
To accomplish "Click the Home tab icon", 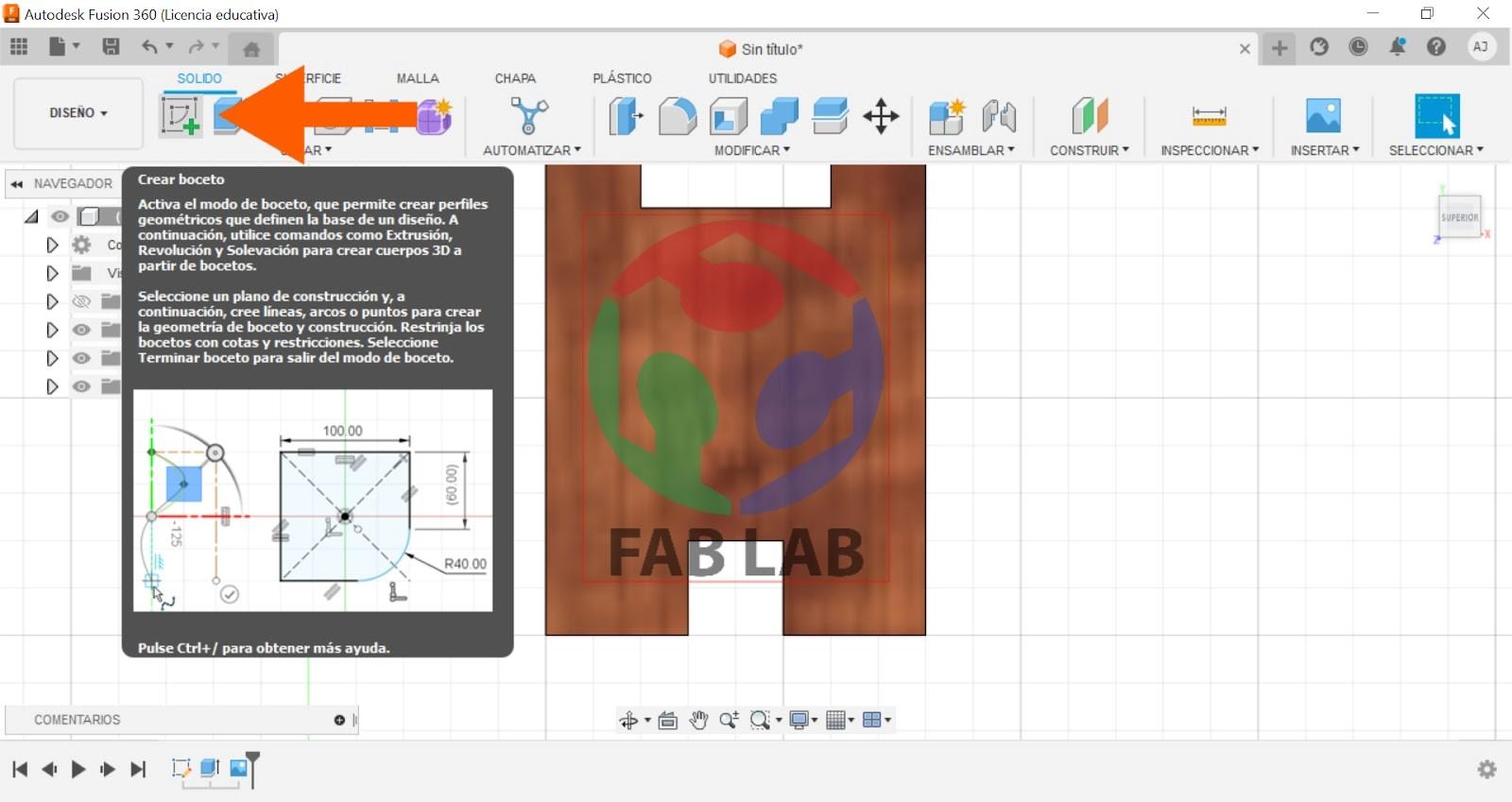I will click(x=251, y=49).
